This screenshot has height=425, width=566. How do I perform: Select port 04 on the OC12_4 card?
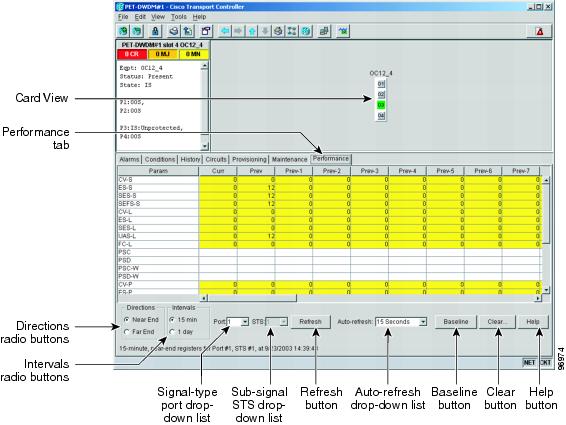point(381,116)
